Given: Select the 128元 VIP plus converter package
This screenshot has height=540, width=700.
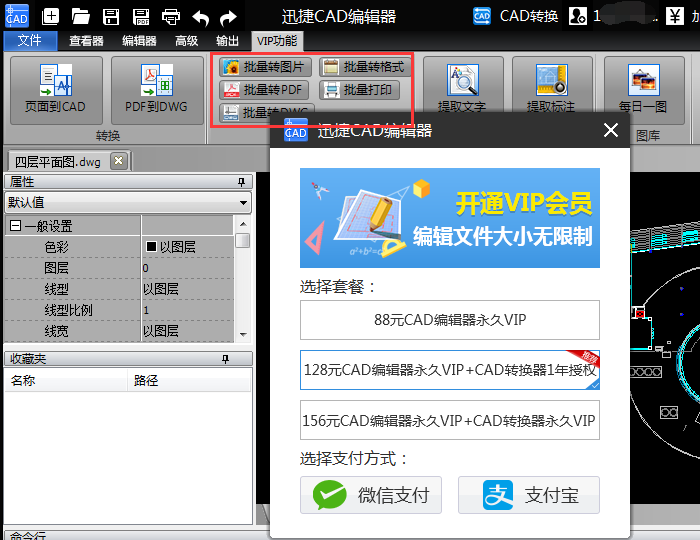Looking at the screenshot, I should tap(450, 370).
